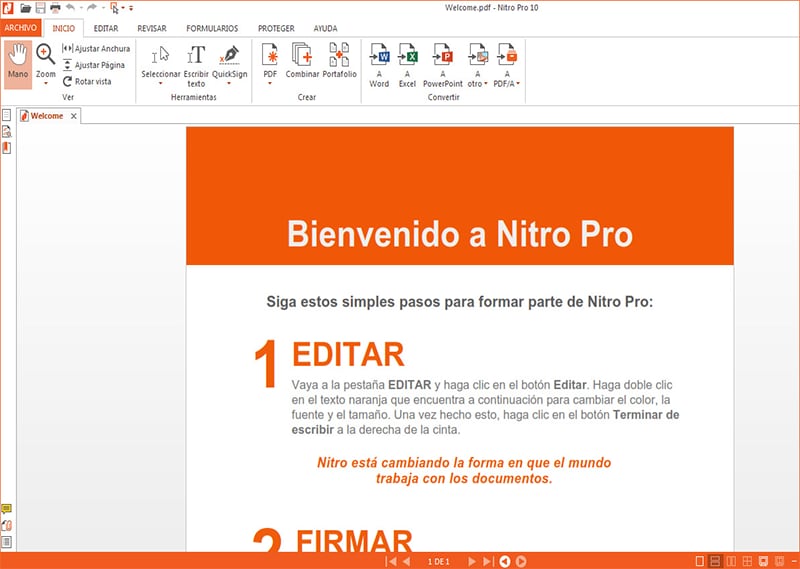Convert the PDF to Excel
The image size is (800, 569).
[x=407, y=64]
